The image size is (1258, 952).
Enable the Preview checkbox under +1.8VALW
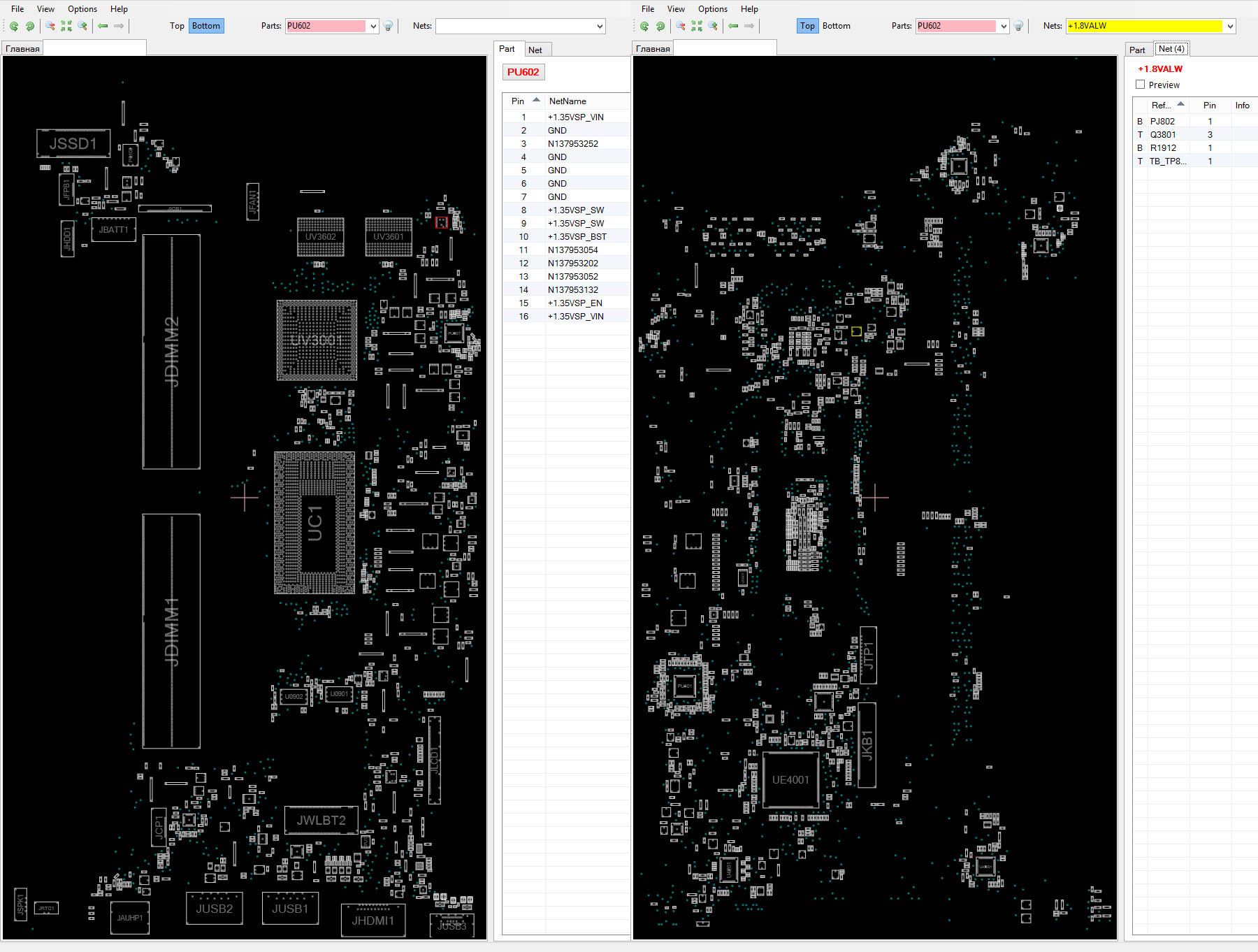click(x=1141, y=85)
